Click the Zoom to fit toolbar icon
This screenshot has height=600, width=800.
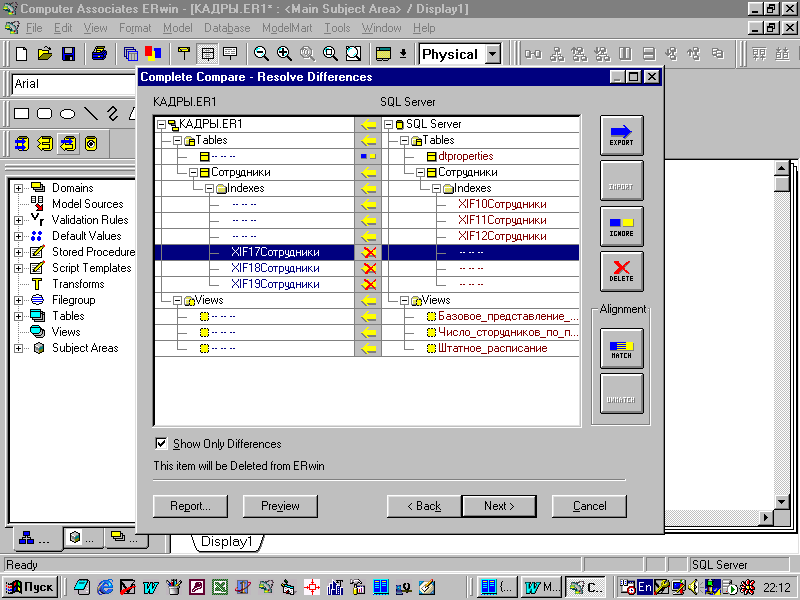click(x=354, y=54)
